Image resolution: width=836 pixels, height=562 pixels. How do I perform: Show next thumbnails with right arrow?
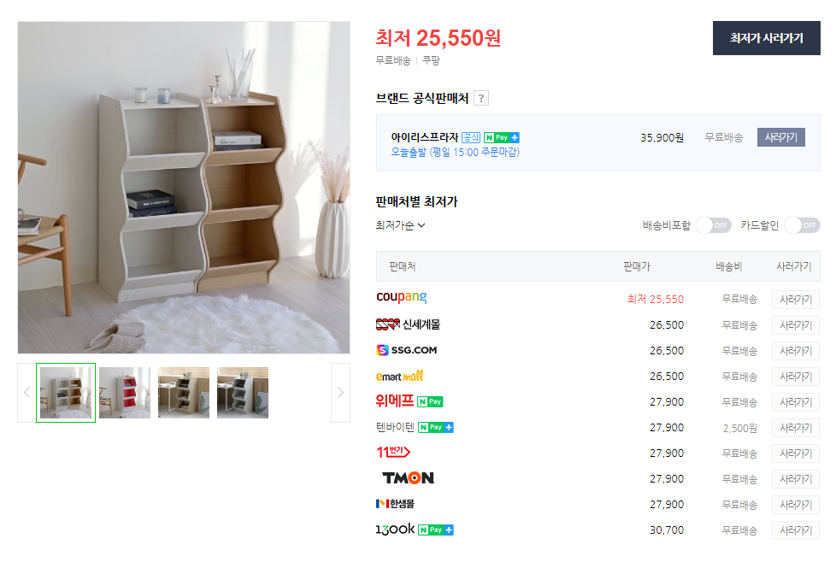(x=341, y=392)
